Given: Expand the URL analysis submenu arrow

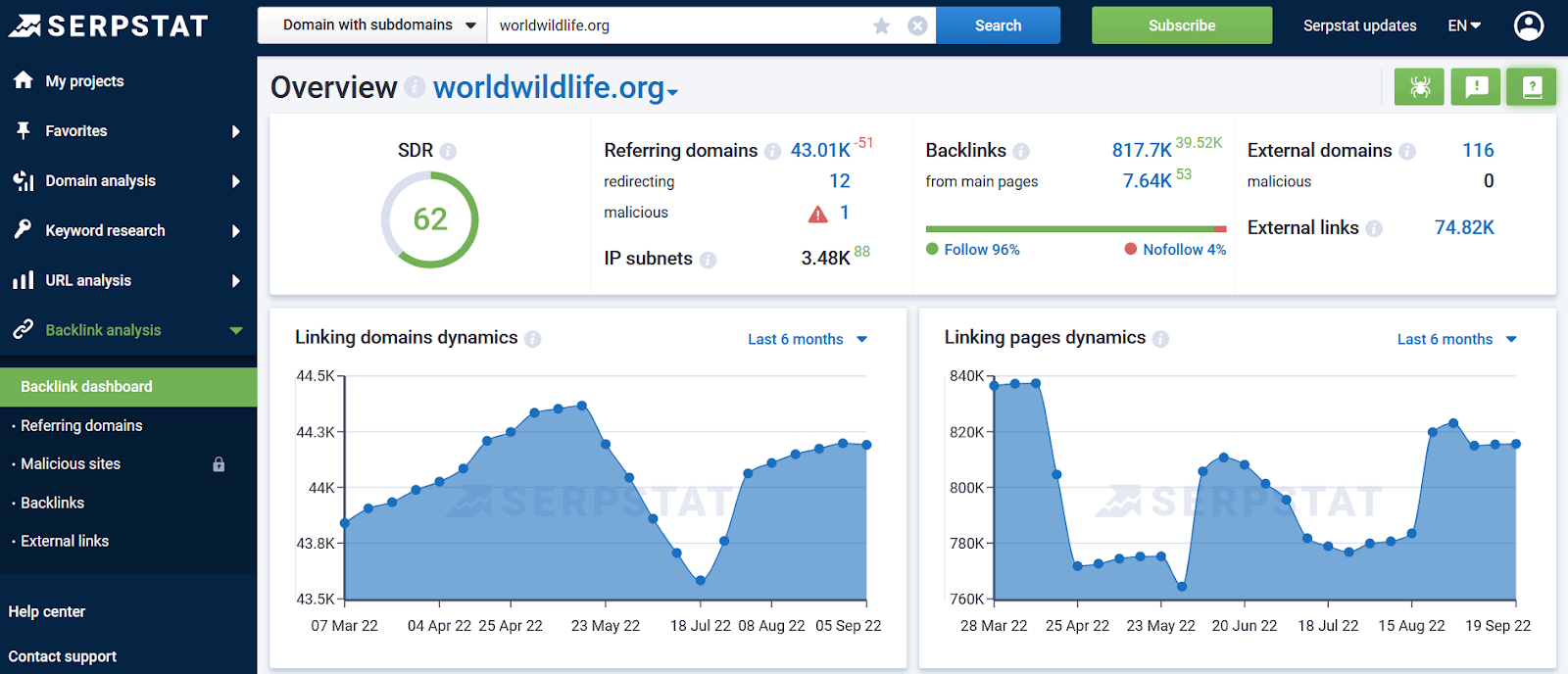Looking at the screenshot, I should click(235, 281).
